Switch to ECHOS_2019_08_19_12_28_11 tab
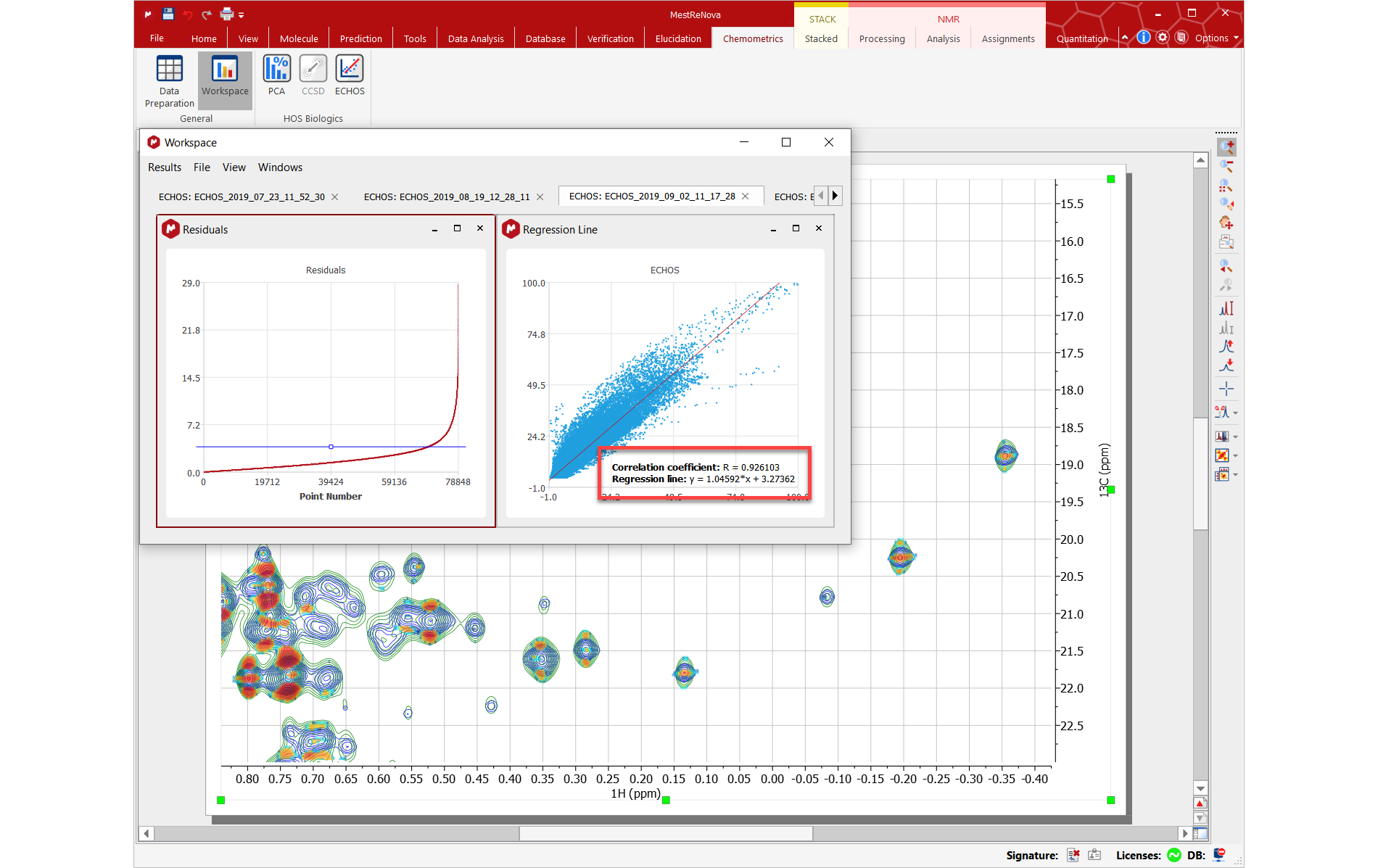This screenshot has height=868, width=1378. pyautogui.click(x=446, y=197)
